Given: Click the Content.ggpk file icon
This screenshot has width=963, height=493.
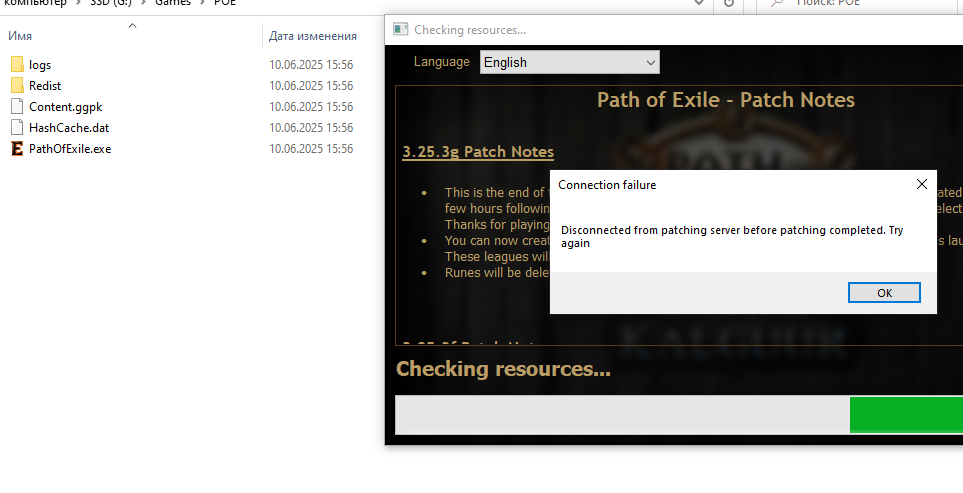Looking at the screenshot, I should tap(17, 106).
